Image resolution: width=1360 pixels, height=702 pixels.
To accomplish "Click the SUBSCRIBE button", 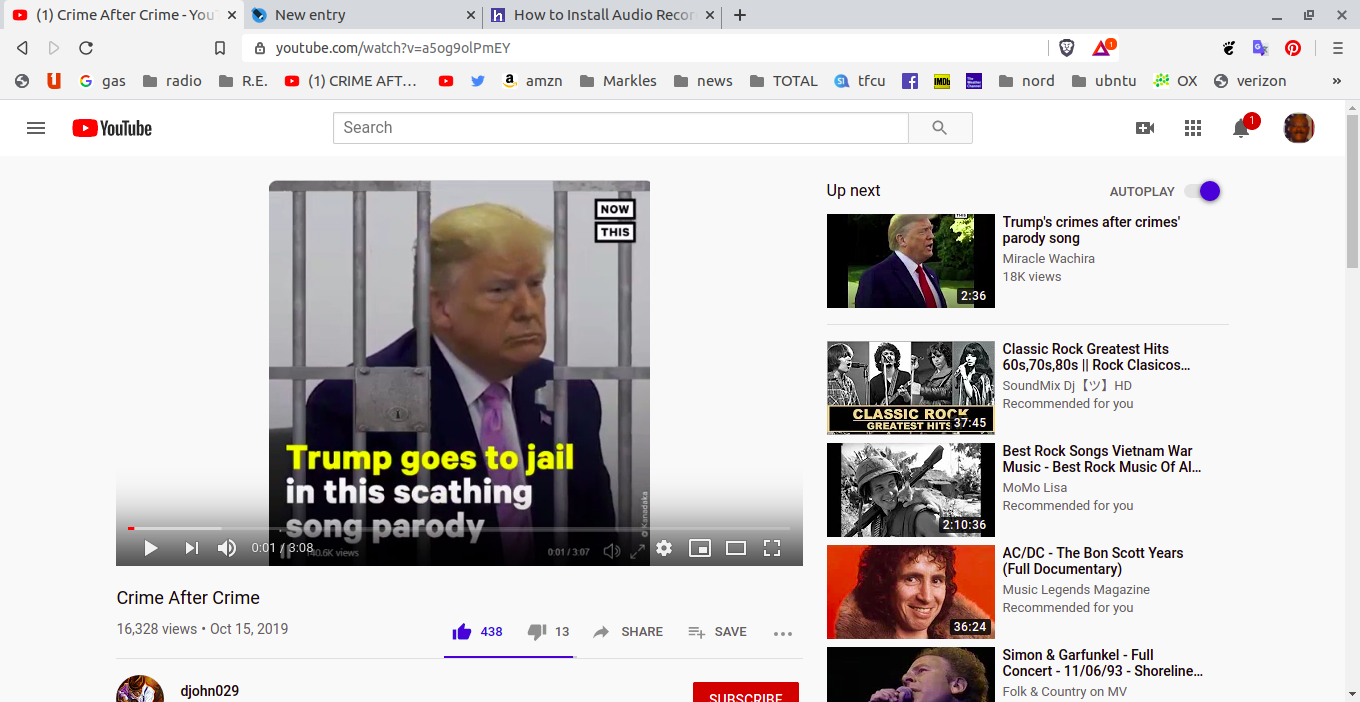I will click(x=745, y=693).
